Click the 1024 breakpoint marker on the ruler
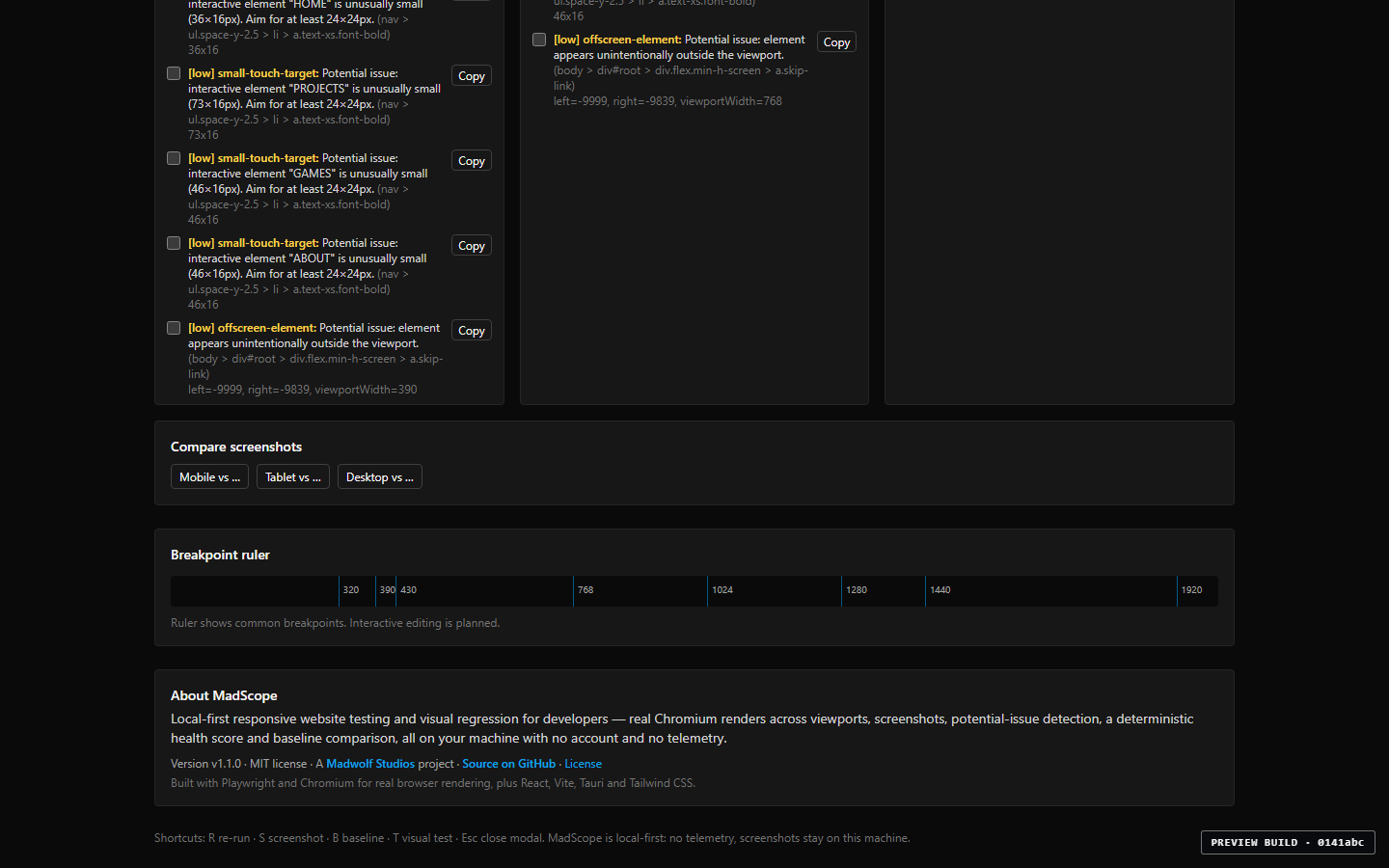The image size is (1389, 868). coord(722,590)
